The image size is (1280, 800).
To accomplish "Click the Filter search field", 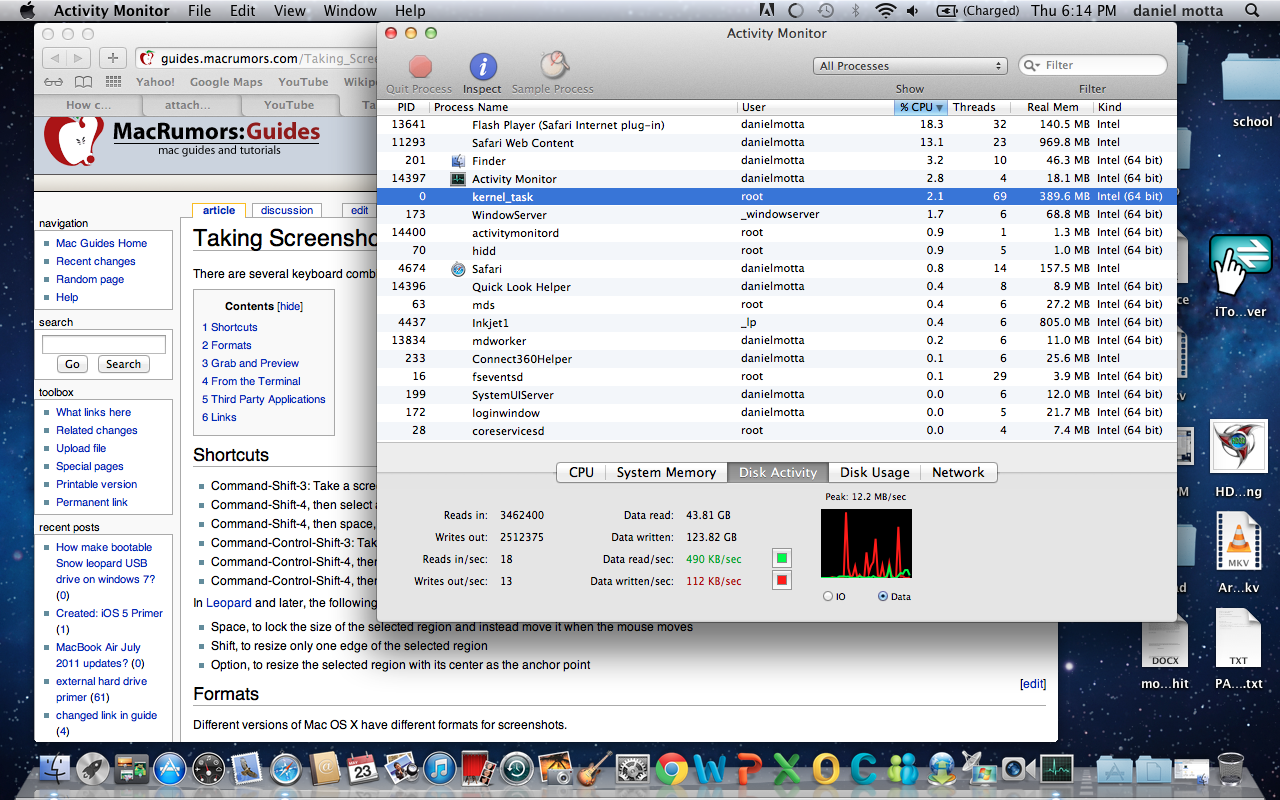I will [x=1093, y=65].
